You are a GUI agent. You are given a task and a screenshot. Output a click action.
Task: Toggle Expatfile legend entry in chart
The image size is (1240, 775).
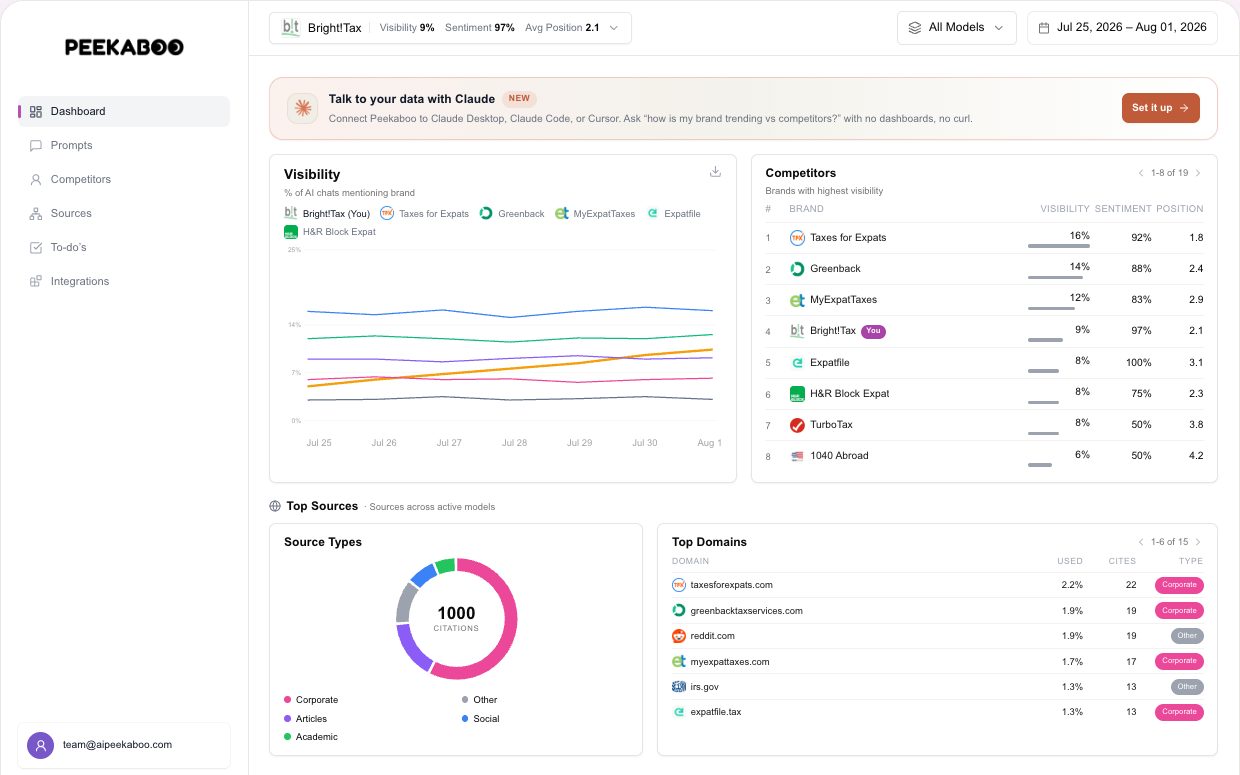click(673, 213)
